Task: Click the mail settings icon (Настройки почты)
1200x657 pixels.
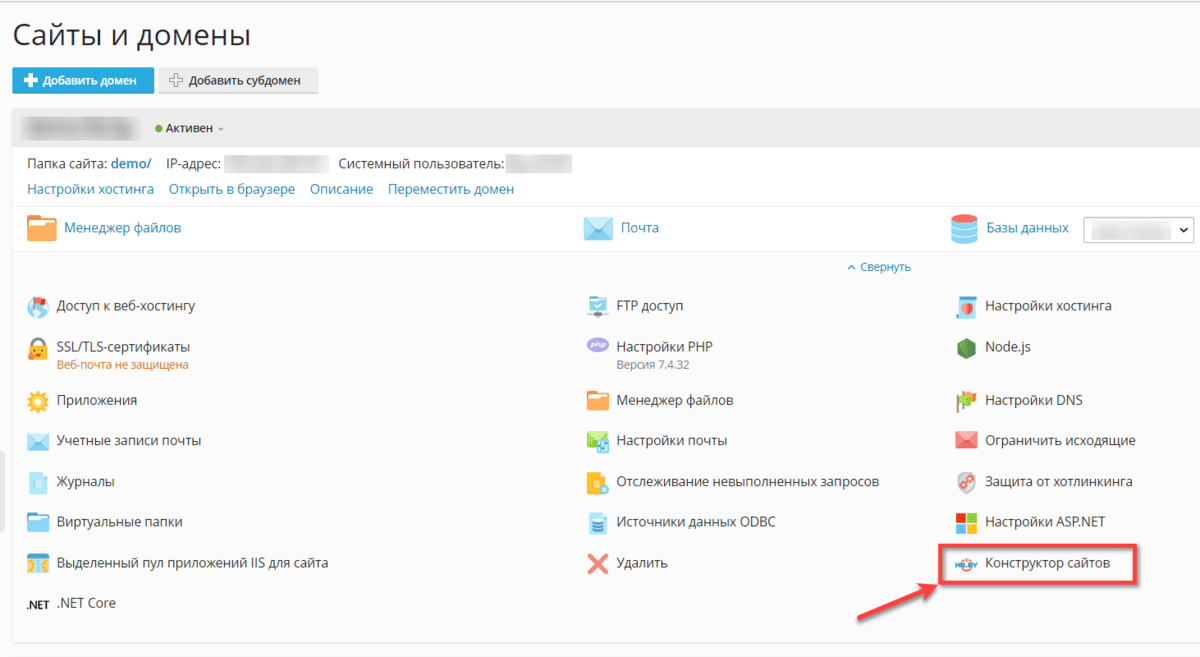Action: point(598,441)
